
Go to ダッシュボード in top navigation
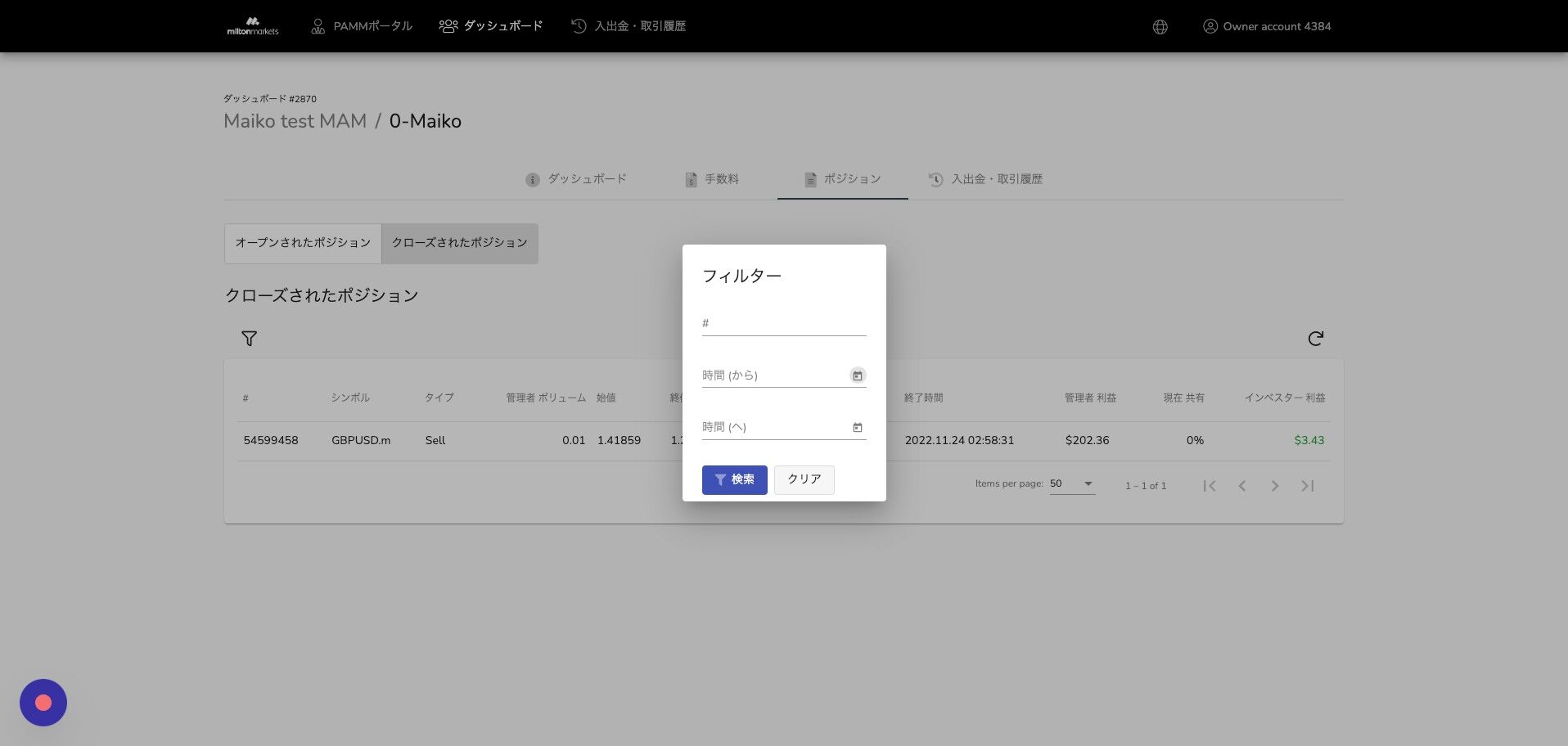point(491,26)
